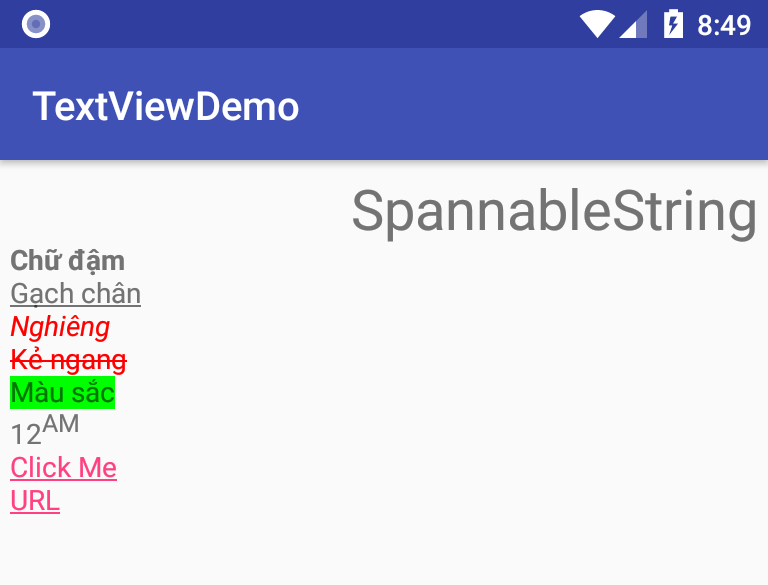Image resolution: width=768 pixels, height=585 pixels.
Task: Tap the number 12 text
Action: tap(26, 435)
